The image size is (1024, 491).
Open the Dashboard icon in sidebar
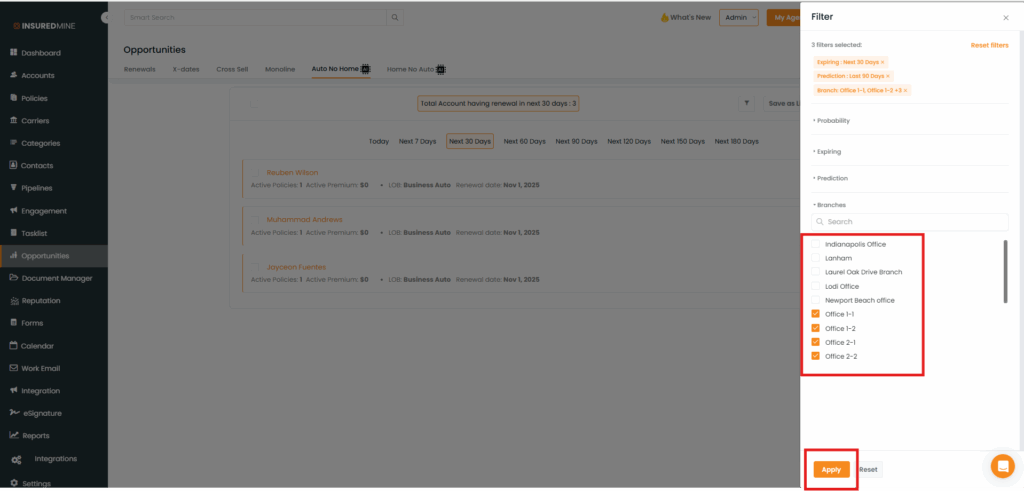coord(14,53)
